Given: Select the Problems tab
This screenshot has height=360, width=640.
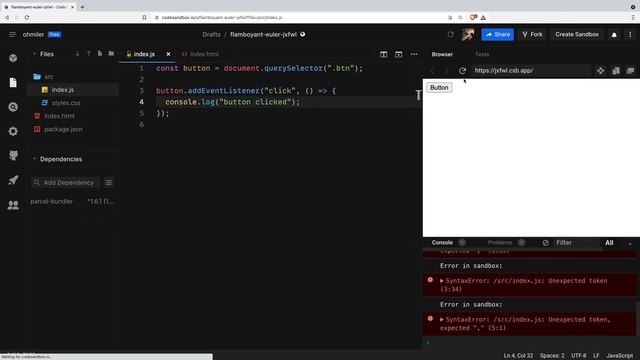Looking at the screenshot, I should click(x=500, y=243).
